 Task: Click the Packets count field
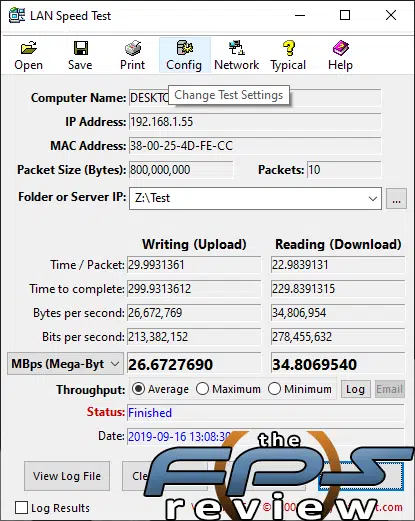(x=344, y=170)
